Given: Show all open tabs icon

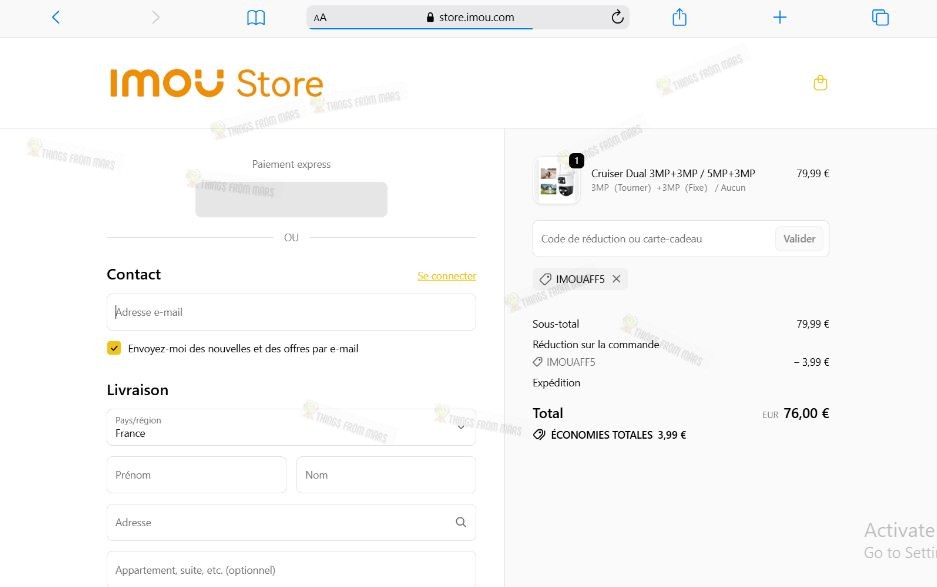Looking at the screenshot, I should [x=880, y=17].
